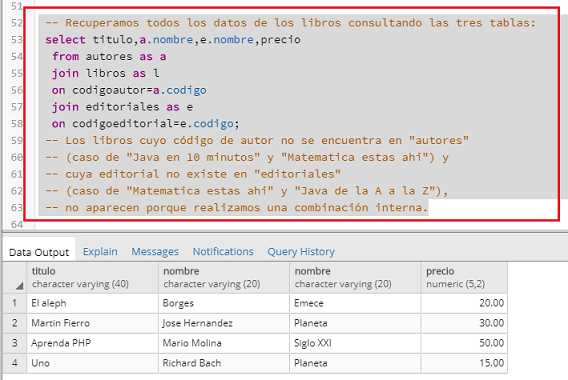Screen dimensions: 568x380
Task: Select the nombre column header for authors
Action: [224, 277]
